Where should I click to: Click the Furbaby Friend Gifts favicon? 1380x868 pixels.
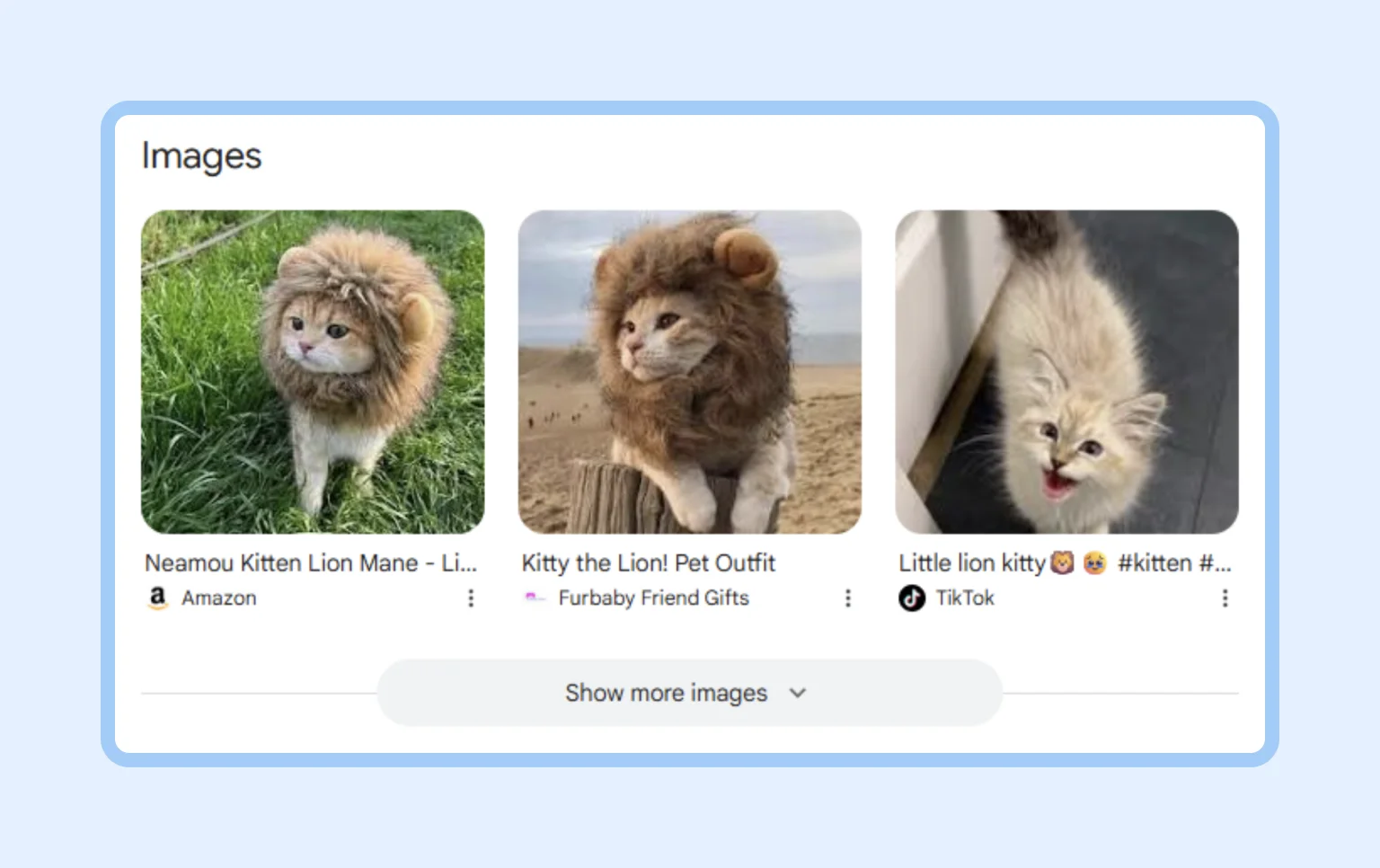click(x=535, y=598)
